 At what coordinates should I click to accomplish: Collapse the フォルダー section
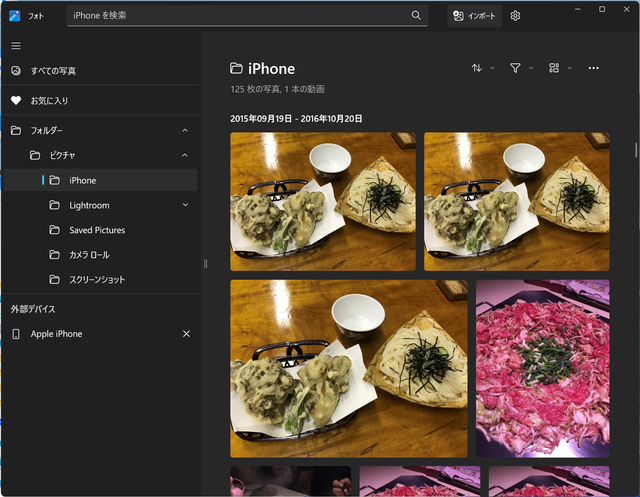(x=185, y=131)
